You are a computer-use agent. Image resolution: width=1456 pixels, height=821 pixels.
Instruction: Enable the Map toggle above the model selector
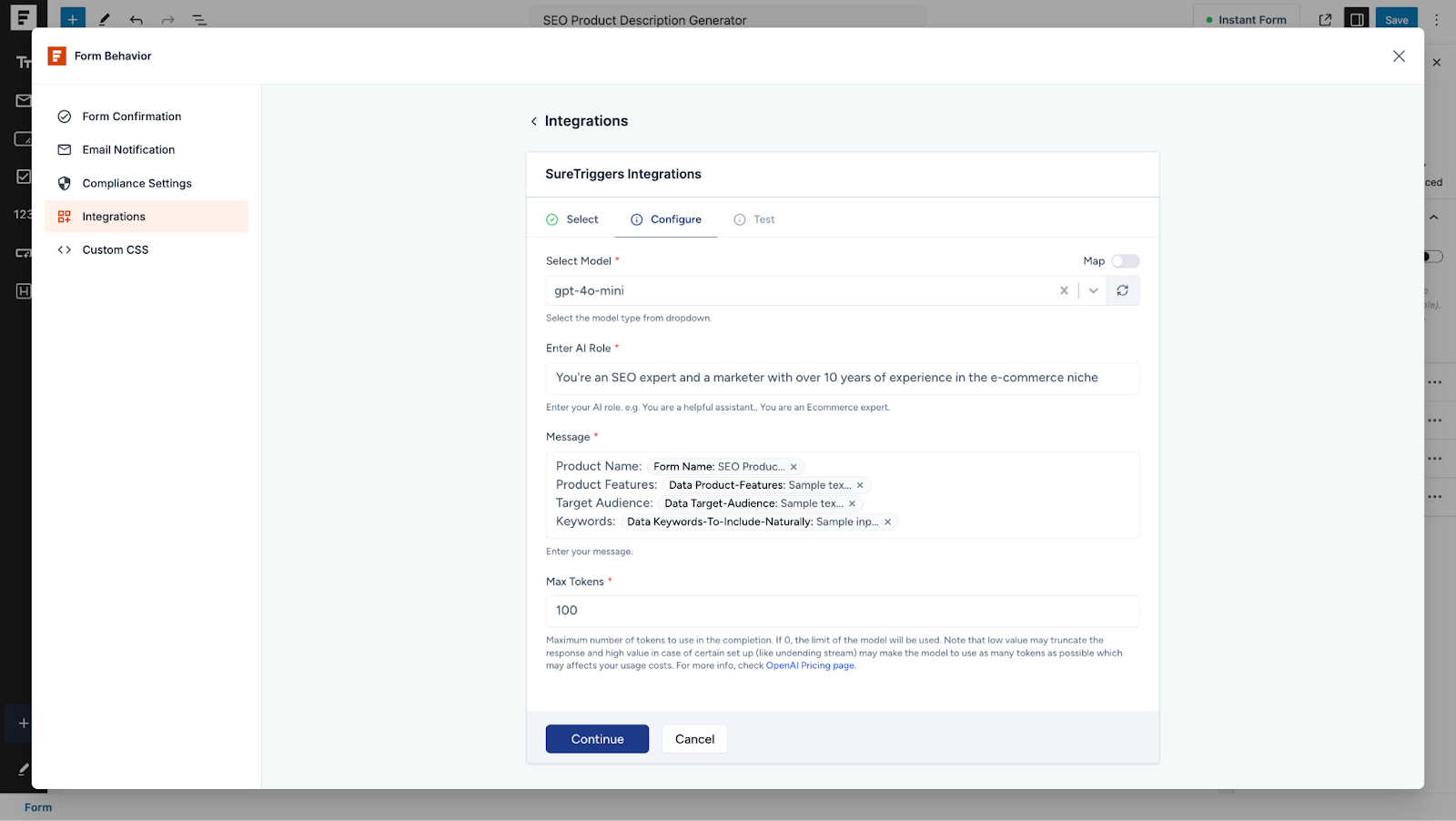click(1125, 260)
